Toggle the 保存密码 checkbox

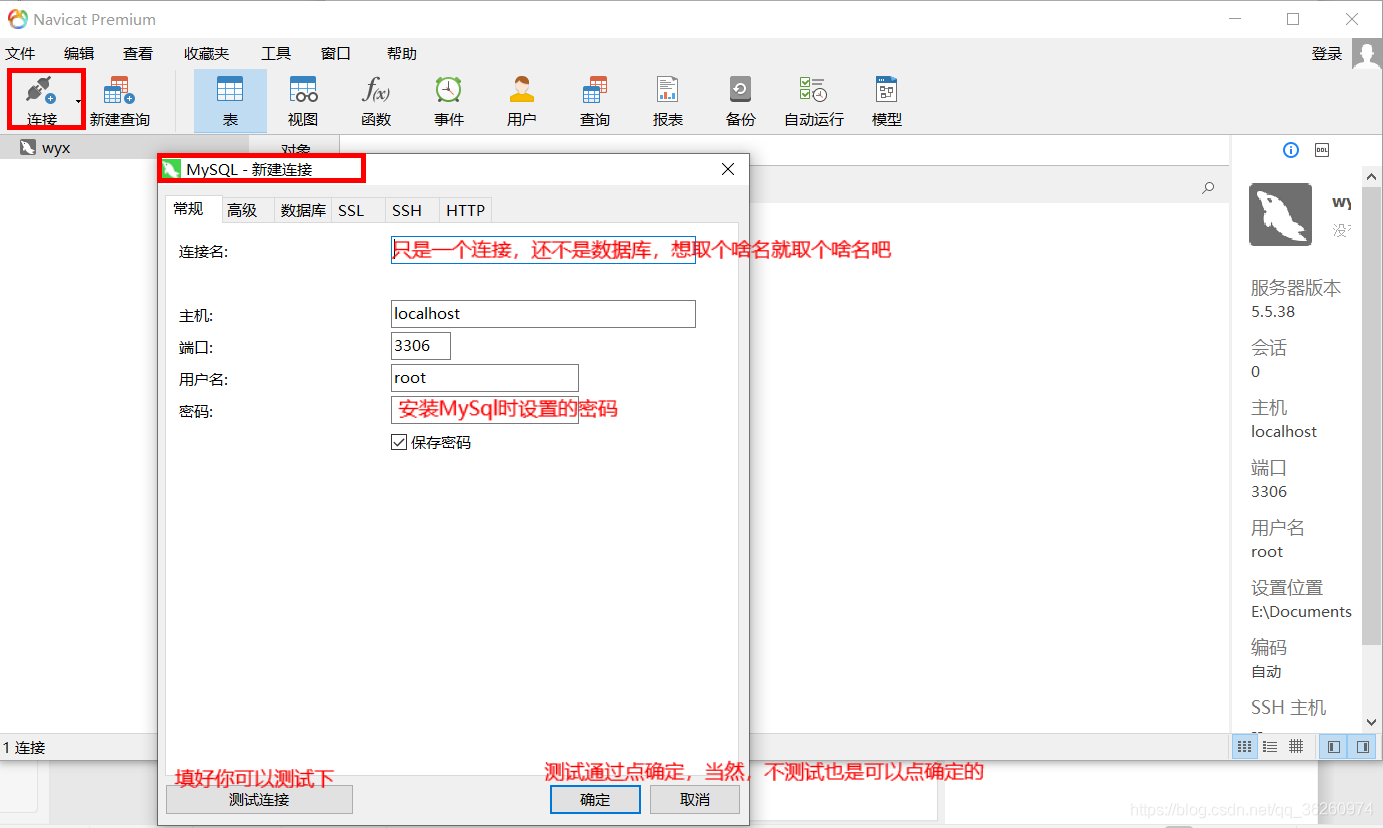[x=399, y=442]
